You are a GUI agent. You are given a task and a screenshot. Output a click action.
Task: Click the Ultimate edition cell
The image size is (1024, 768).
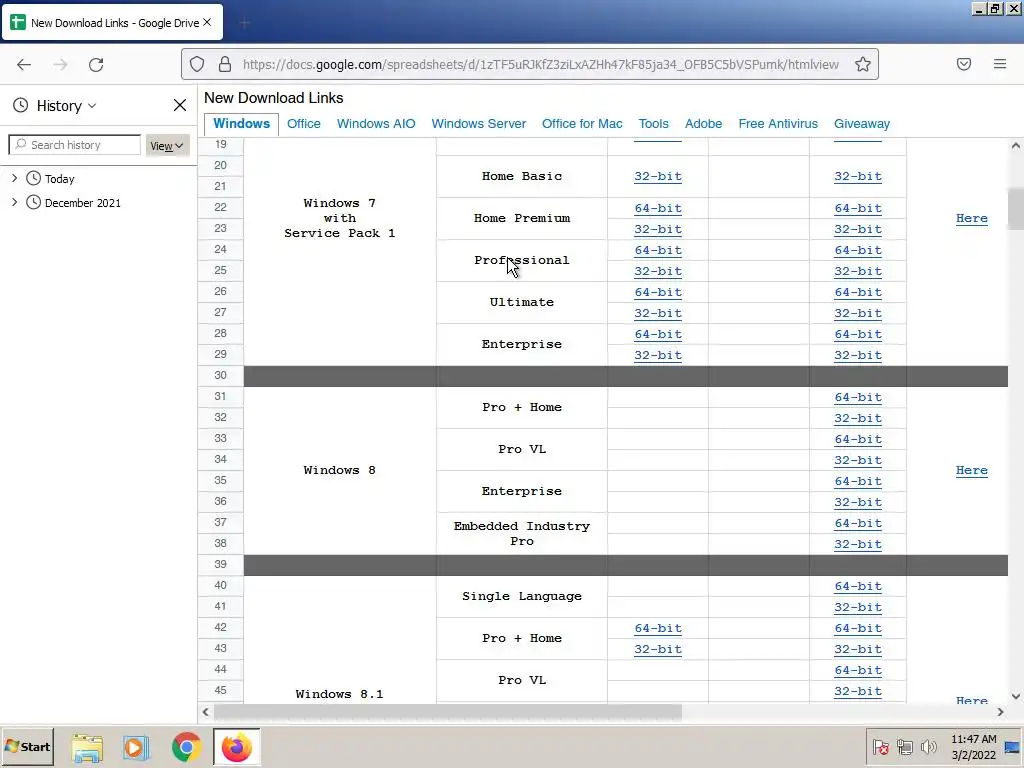522,302
